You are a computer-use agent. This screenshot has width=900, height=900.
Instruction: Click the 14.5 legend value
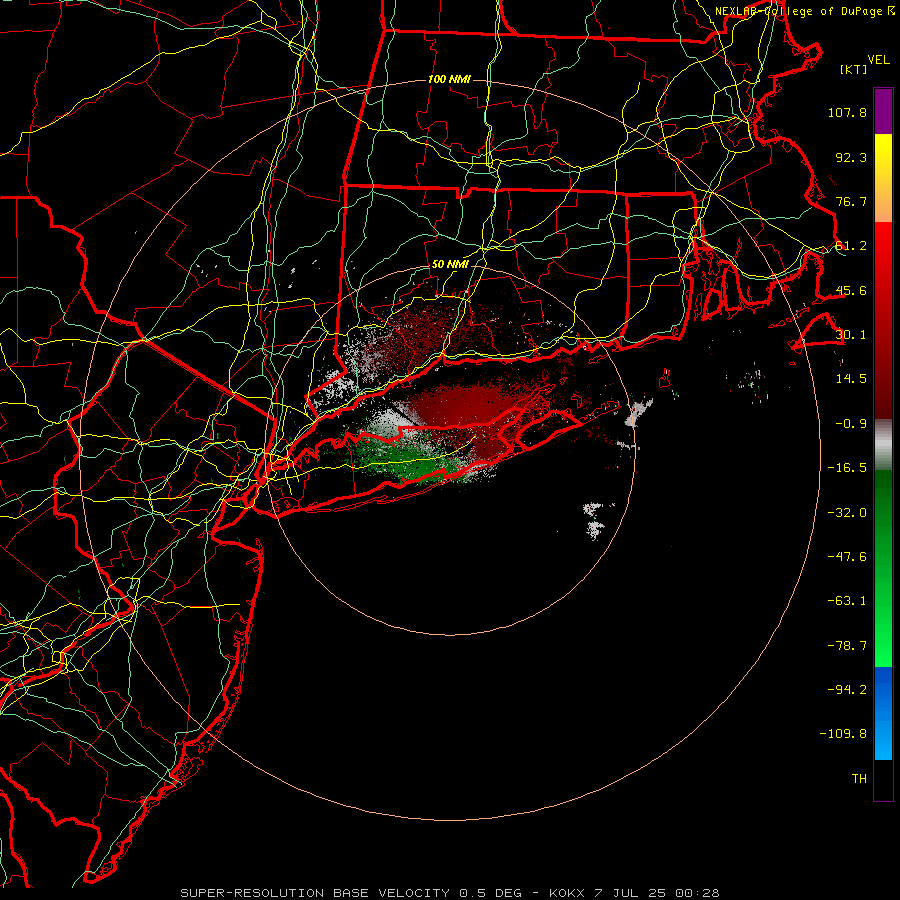(x=851, y=379)
